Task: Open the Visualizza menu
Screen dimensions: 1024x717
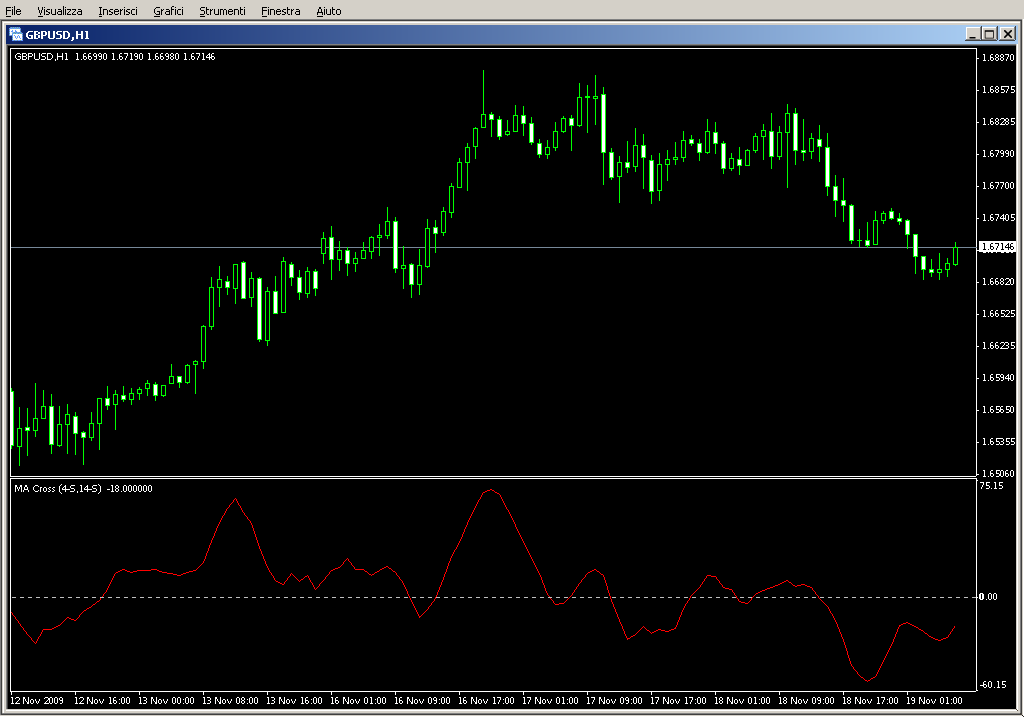Action: 60,11
